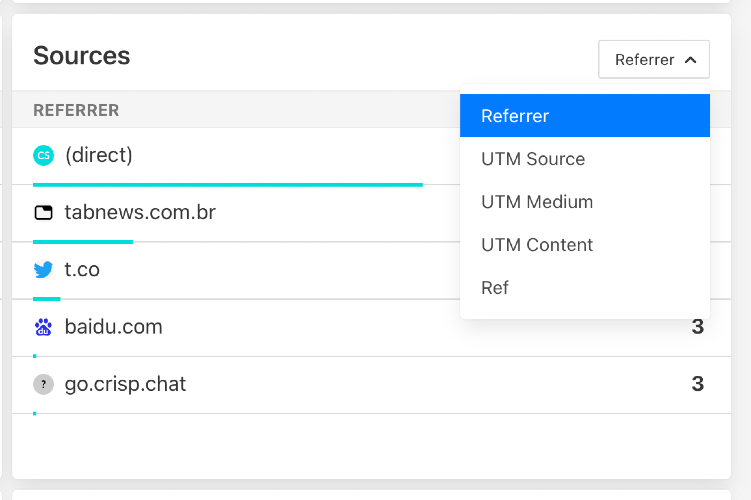
Task: Open the Referrer selector button
Action: pos(654,59)
